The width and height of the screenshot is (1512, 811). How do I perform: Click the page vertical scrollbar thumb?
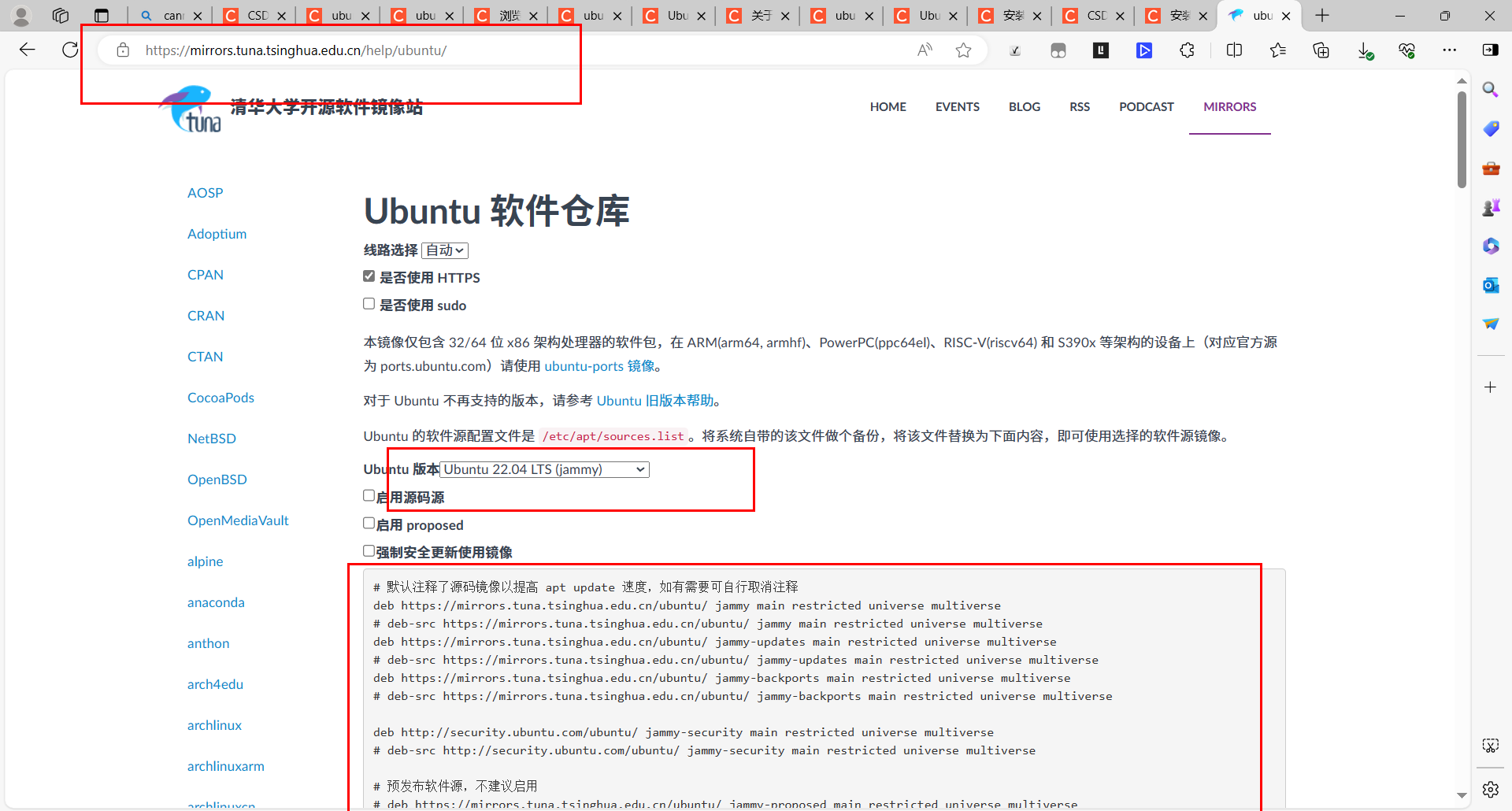(1462, 139)
